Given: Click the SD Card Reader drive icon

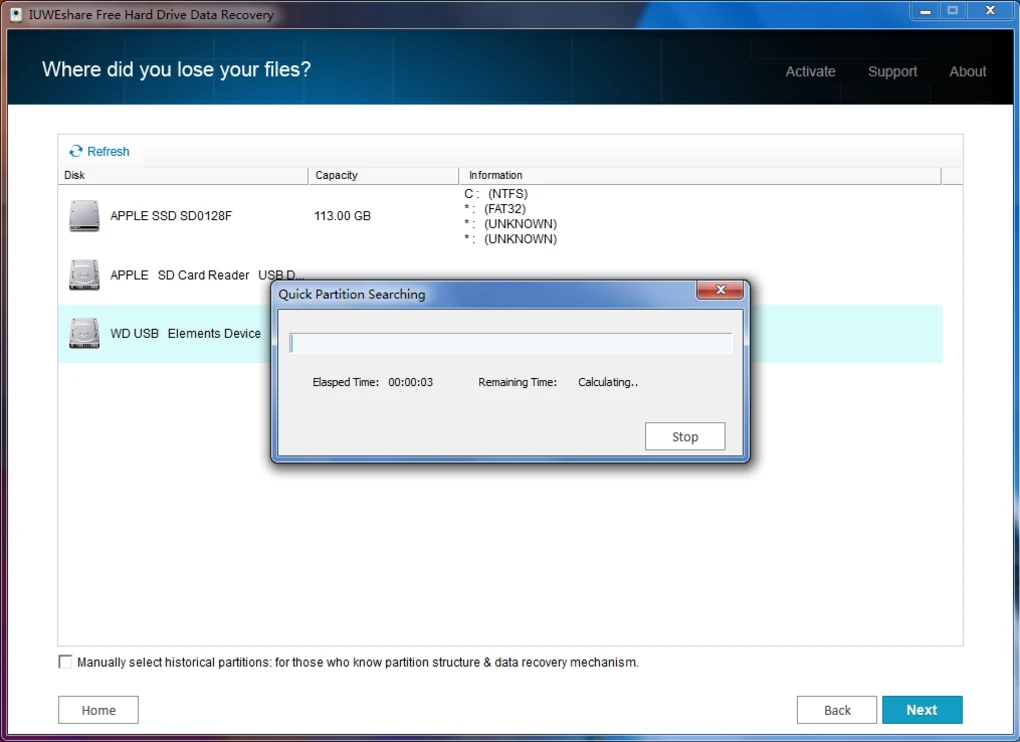Looking at the screenshot, I should coord(84,275).
